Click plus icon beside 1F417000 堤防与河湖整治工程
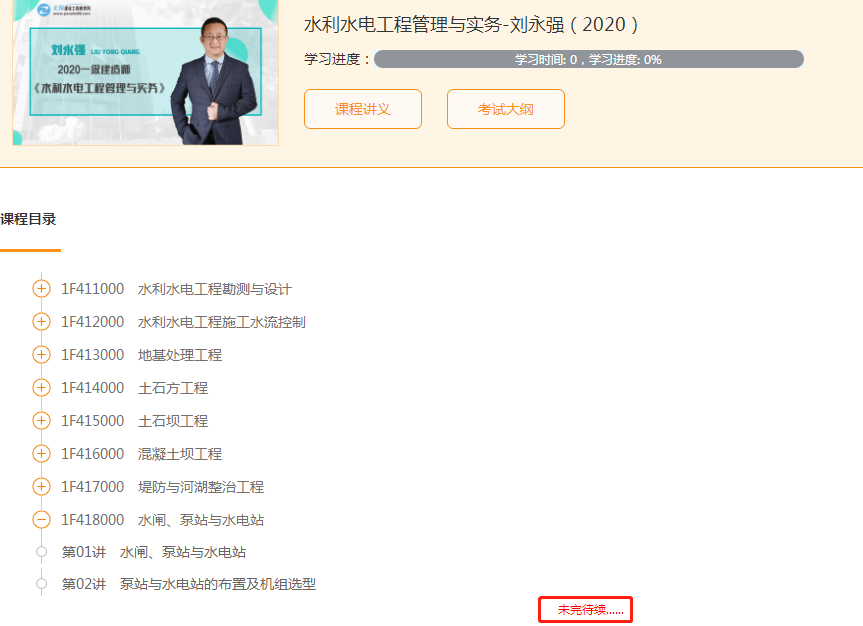The height and width of the screenshot is (626, 863). tap(41, 487)
